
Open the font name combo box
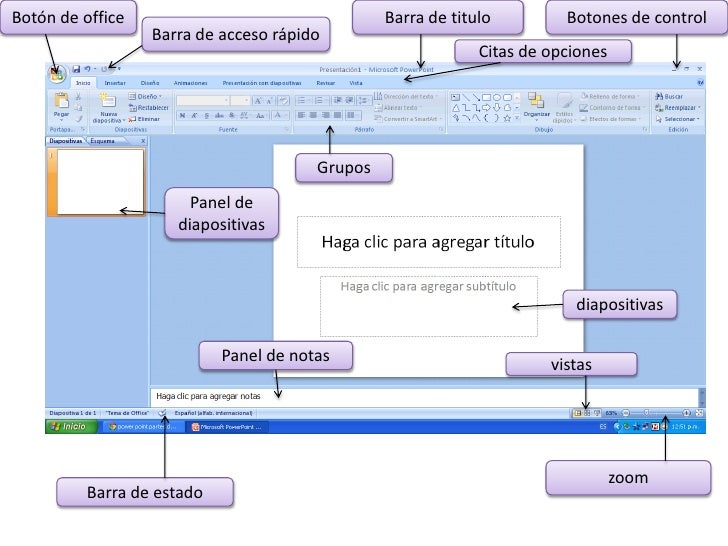coord(203,100)
